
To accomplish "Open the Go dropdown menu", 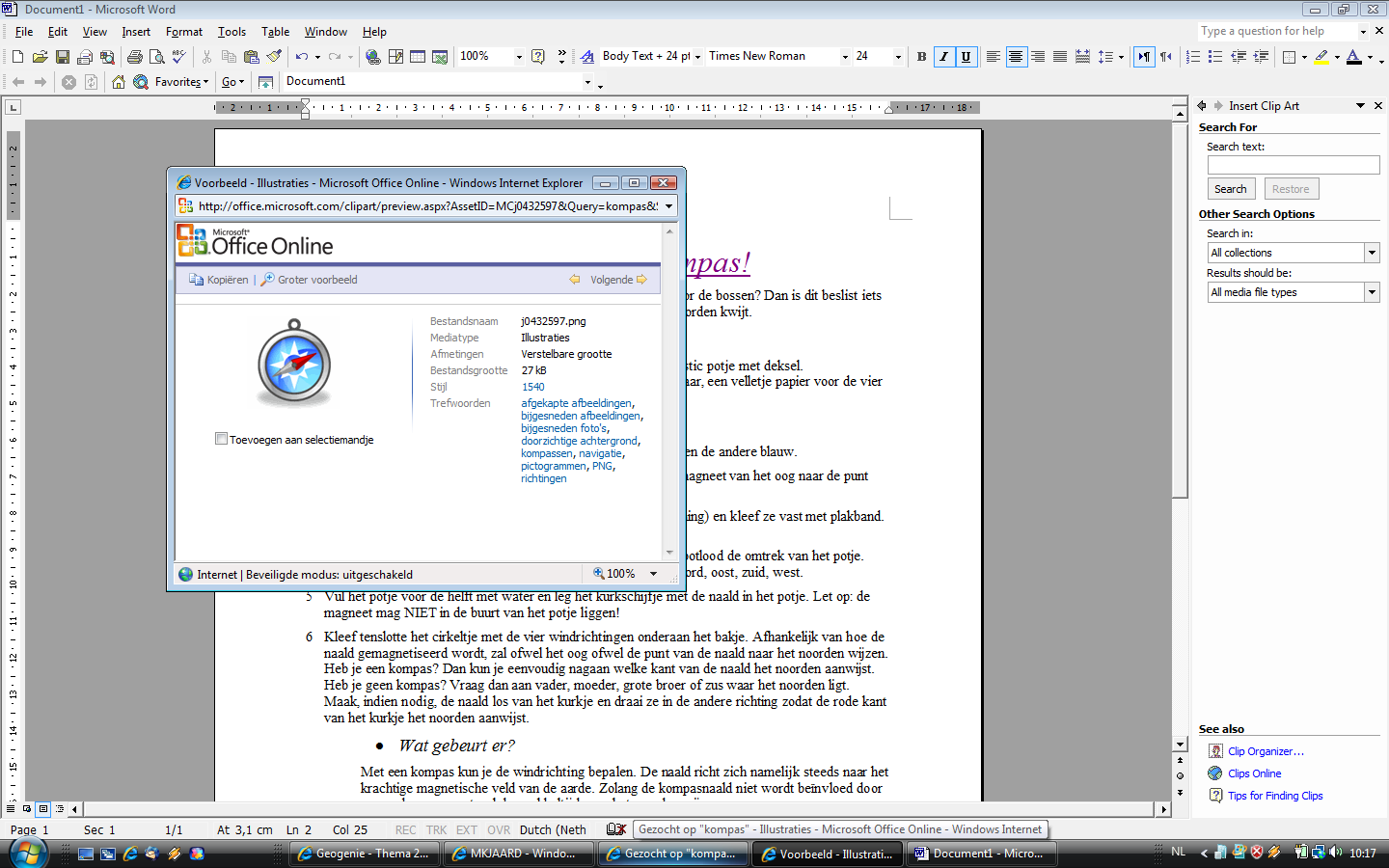I will click(x=232, y=82).
